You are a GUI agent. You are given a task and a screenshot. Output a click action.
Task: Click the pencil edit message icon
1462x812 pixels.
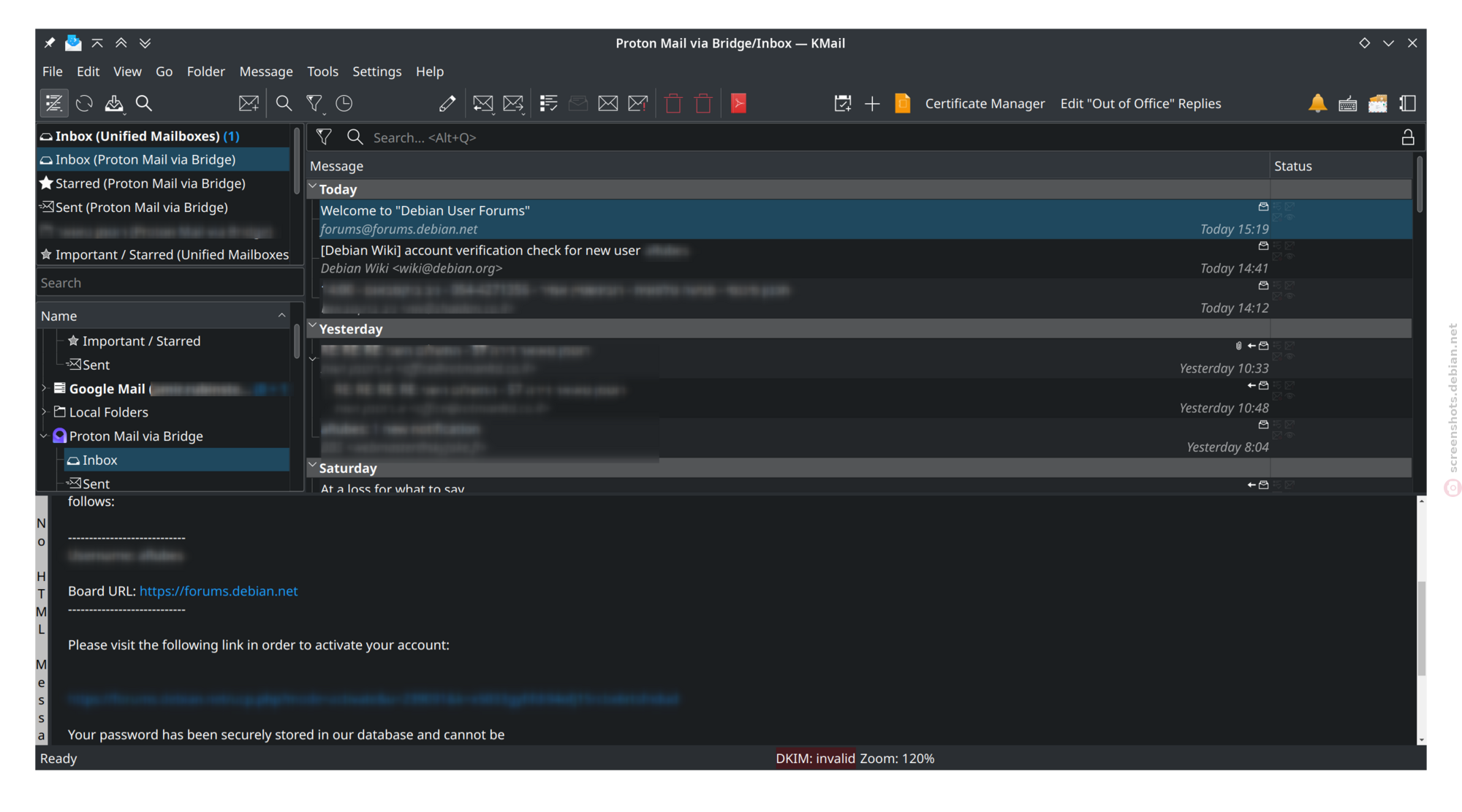pyautogui.click(x=447, y=104)
